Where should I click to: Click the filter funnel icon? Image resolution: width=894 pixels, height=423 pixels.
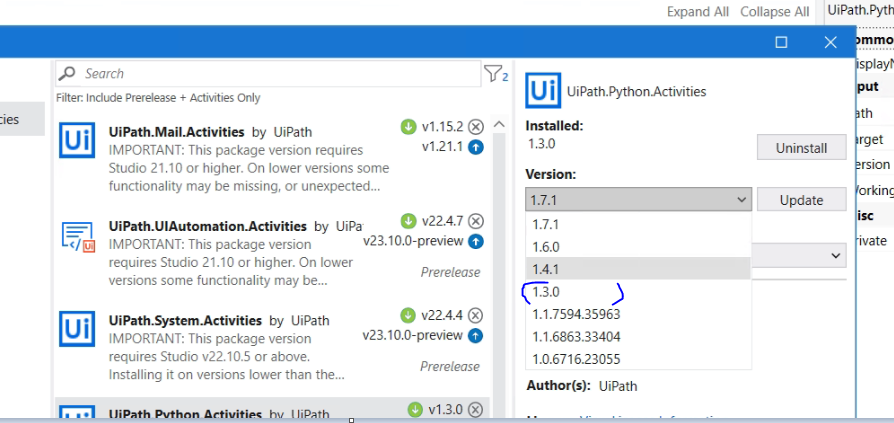point(493,74)
